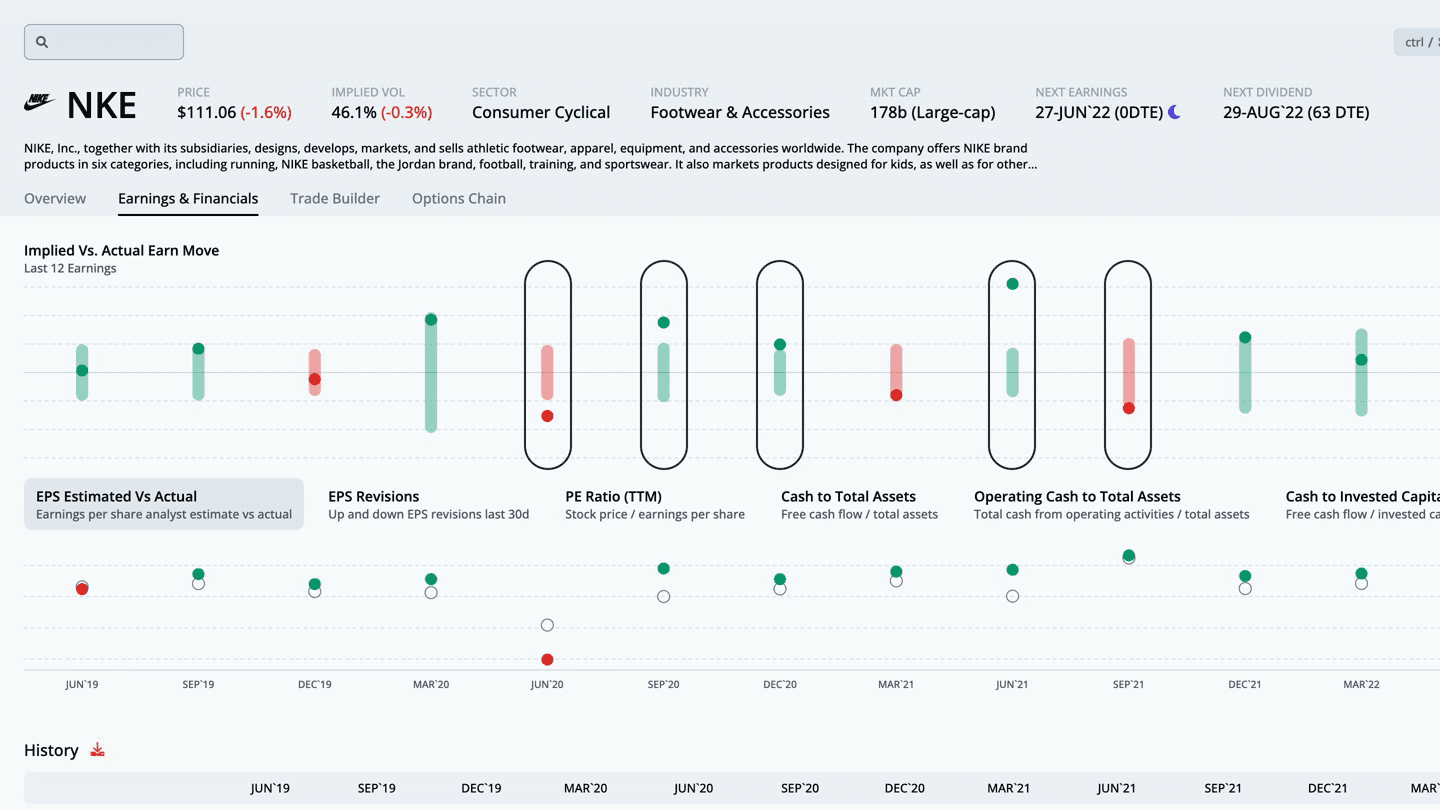Select Operating Cash to Total Assets metric

tap(1111, 504)
